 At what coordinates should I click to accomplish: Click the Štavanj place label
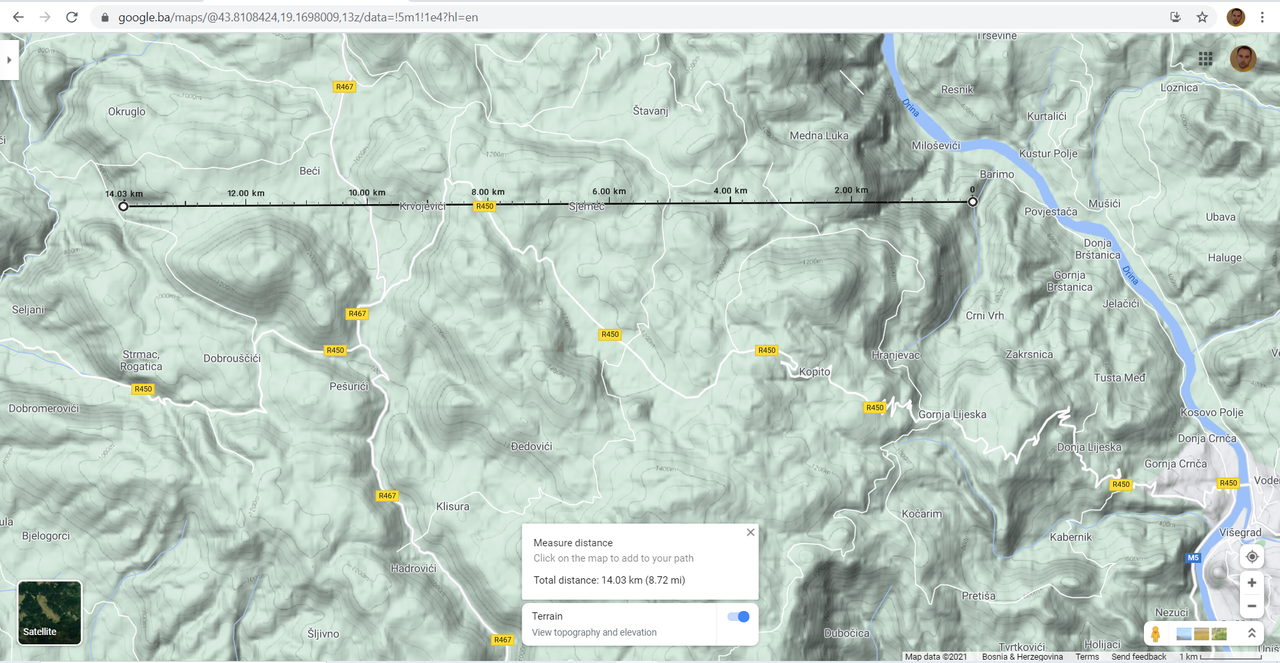tap(651, 111)
